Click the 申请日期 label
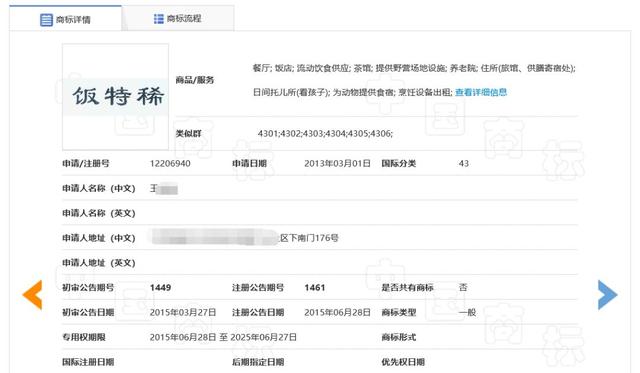 coord(249,164)
